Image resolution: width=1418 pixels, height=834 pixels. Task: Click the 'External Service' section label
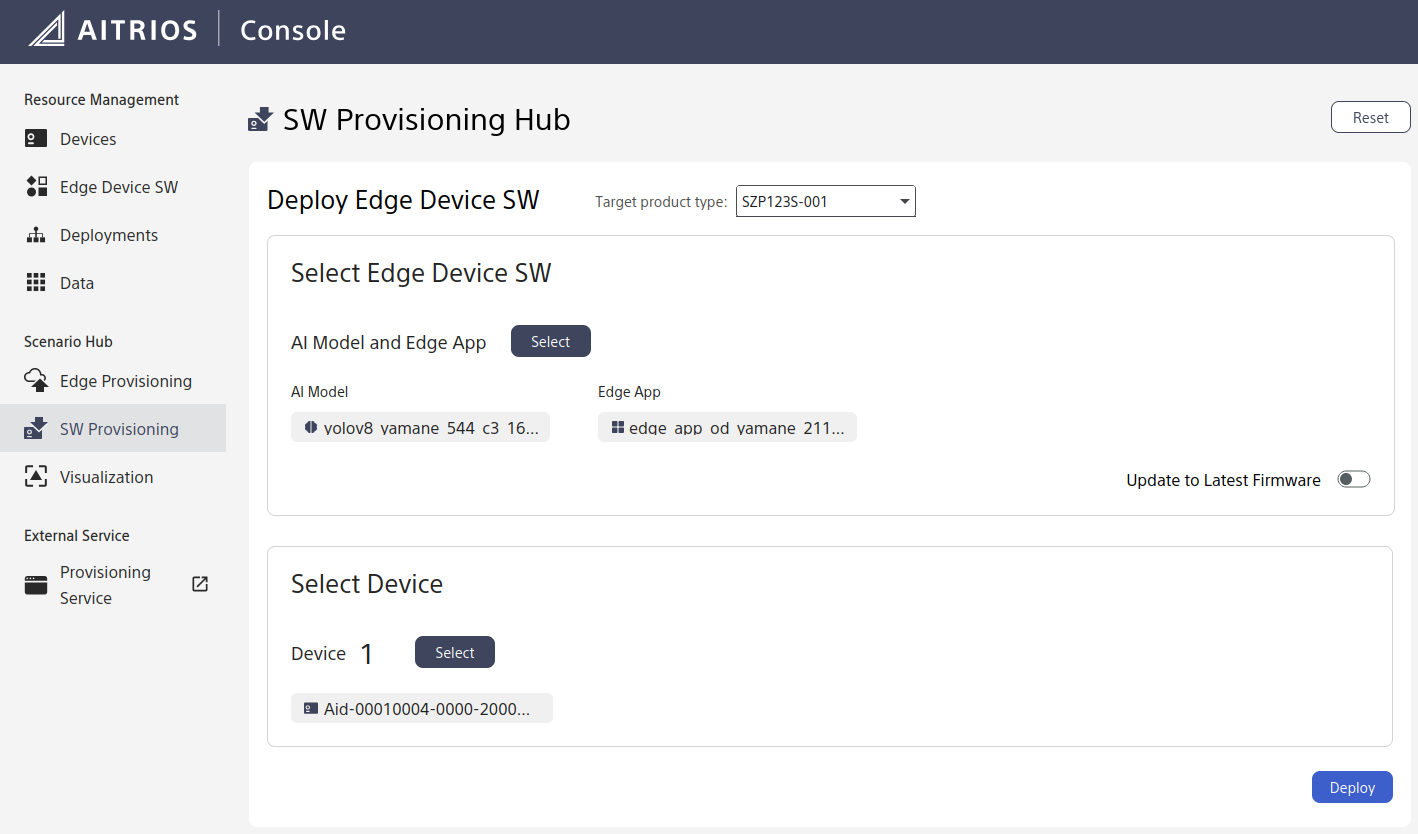pos(77,536)
